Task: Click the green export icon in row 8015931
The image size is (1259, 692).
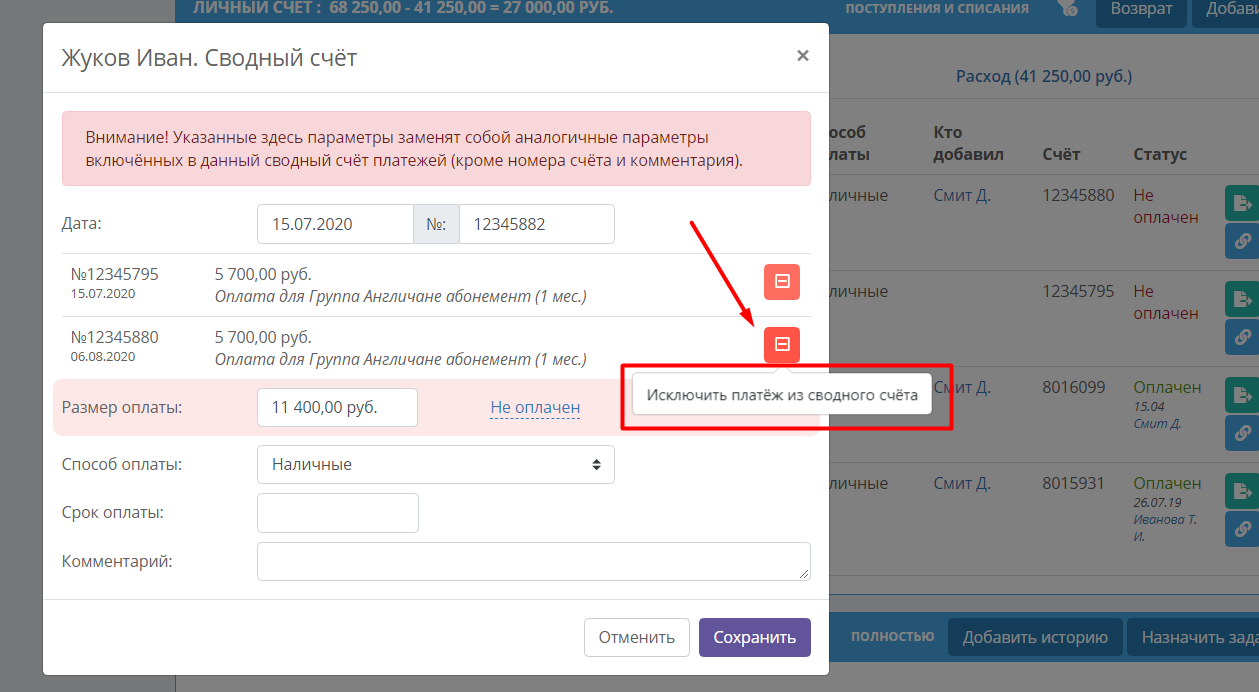Action: pos(1242,490)
